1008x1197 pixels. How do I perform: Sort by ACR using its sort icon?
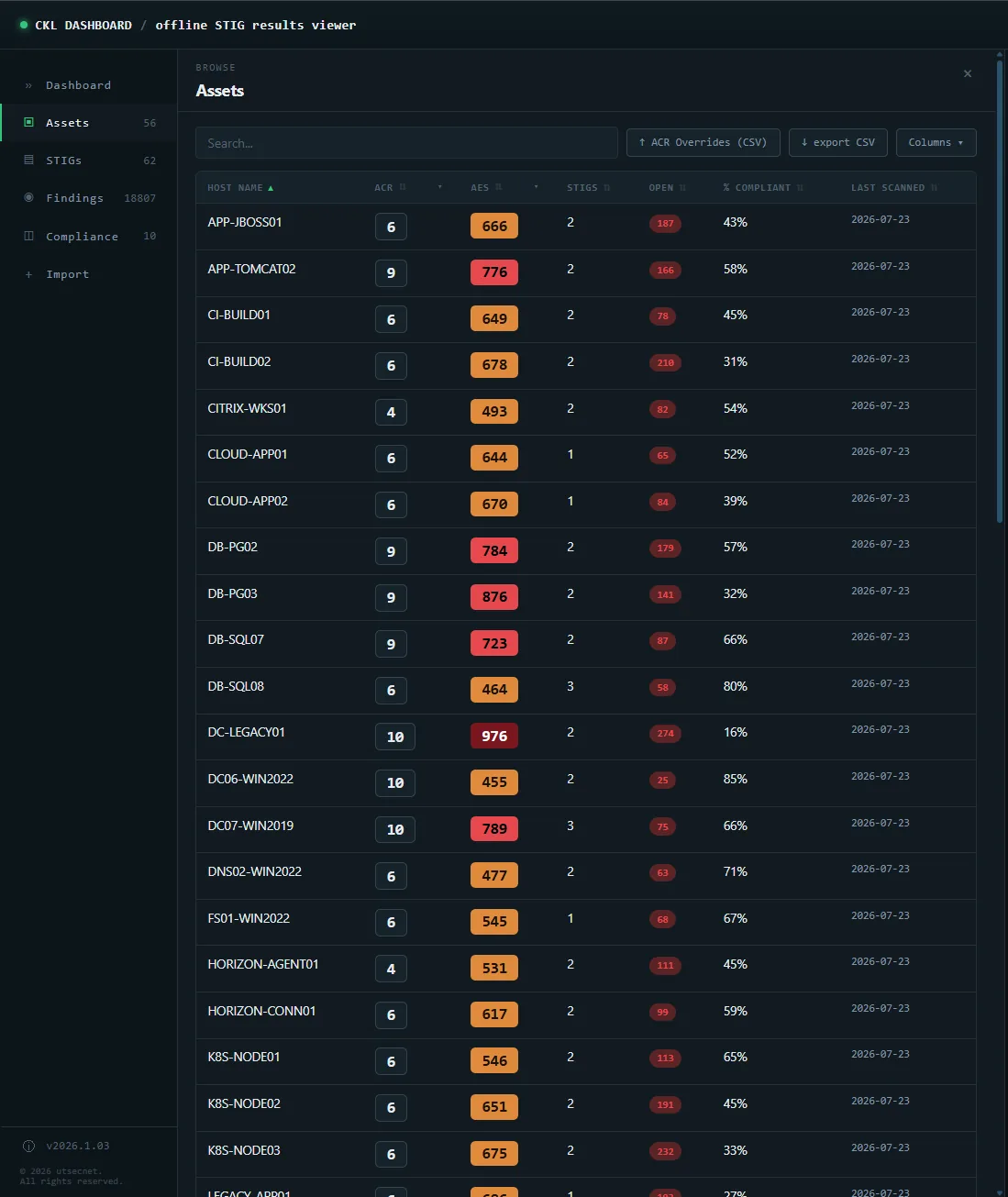[403, 187]
